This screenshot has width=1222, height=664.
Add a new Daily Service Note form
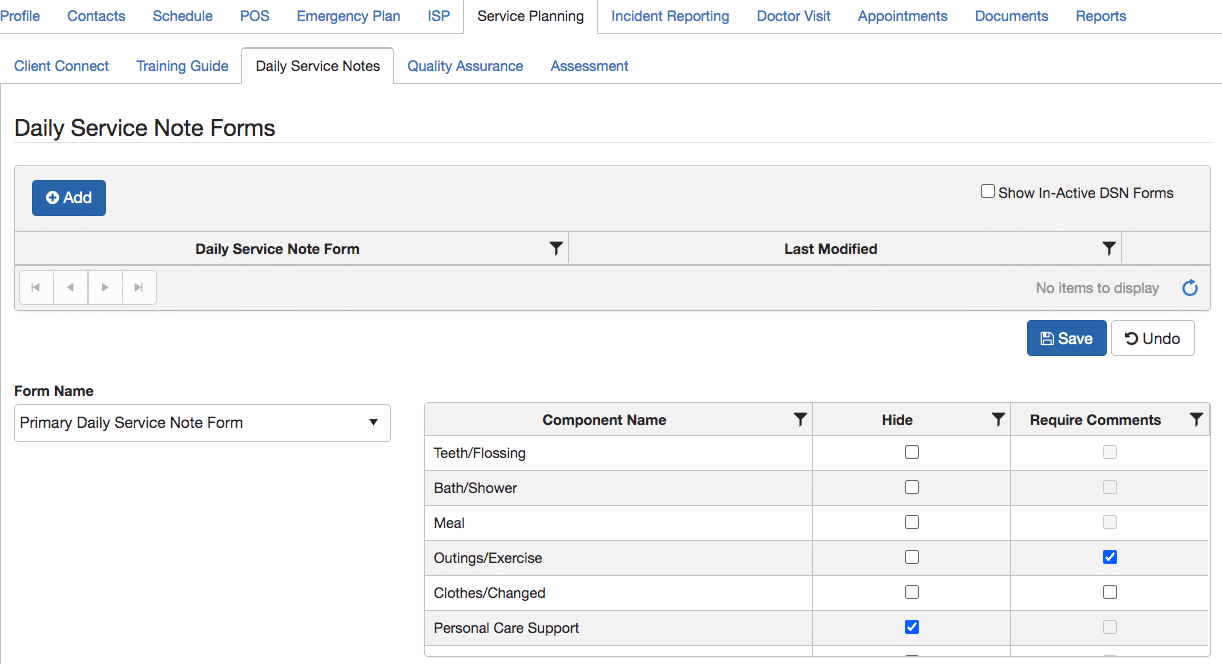68,197
